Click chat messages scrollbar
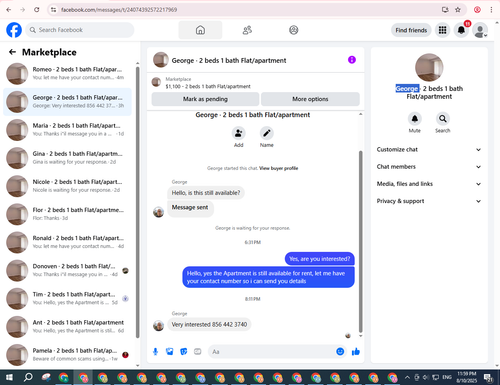The height and width of the screenshot is (385, 500). (360, 241)
